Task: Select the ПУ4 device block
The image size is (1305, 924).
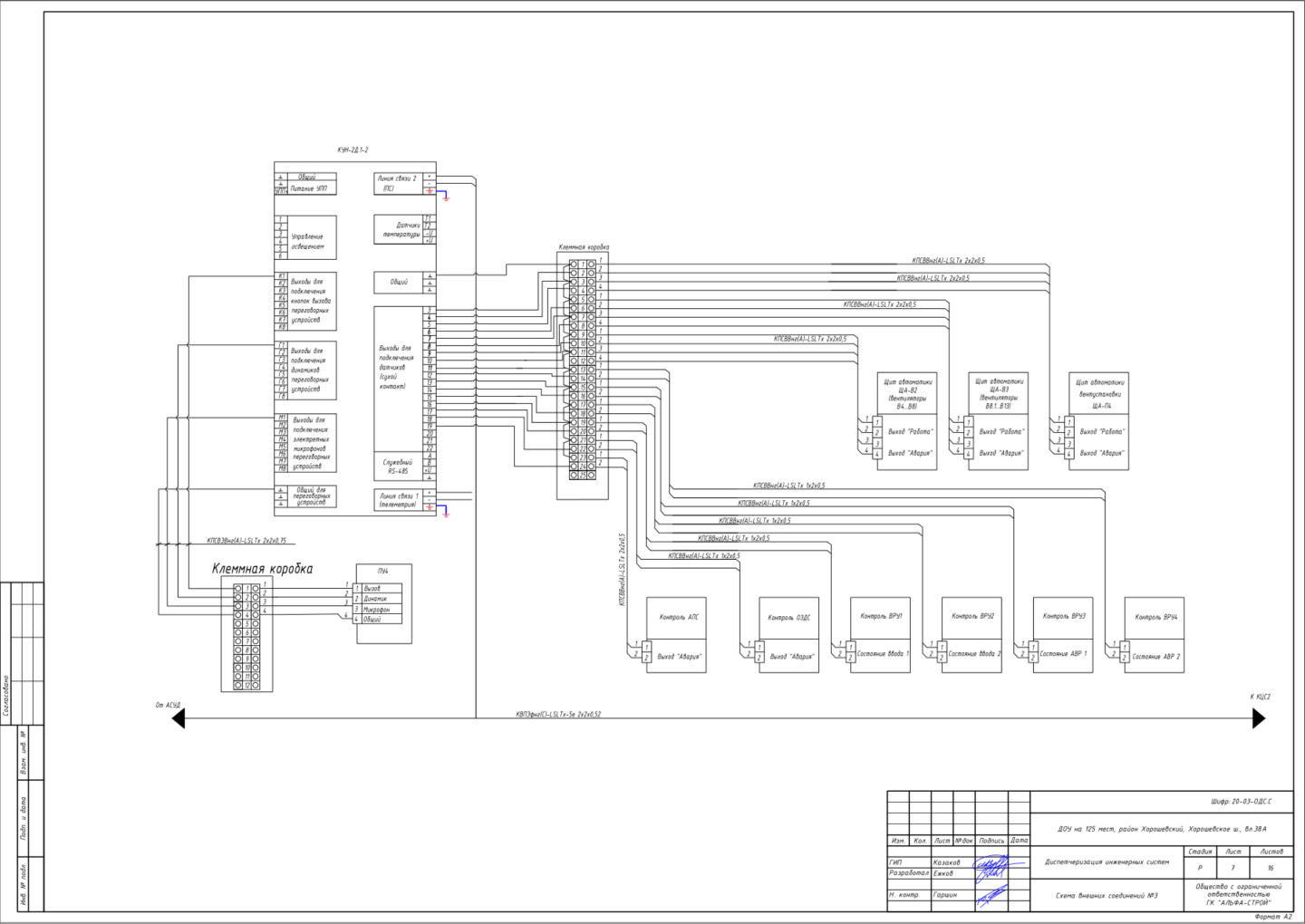Action: (384, 603)
